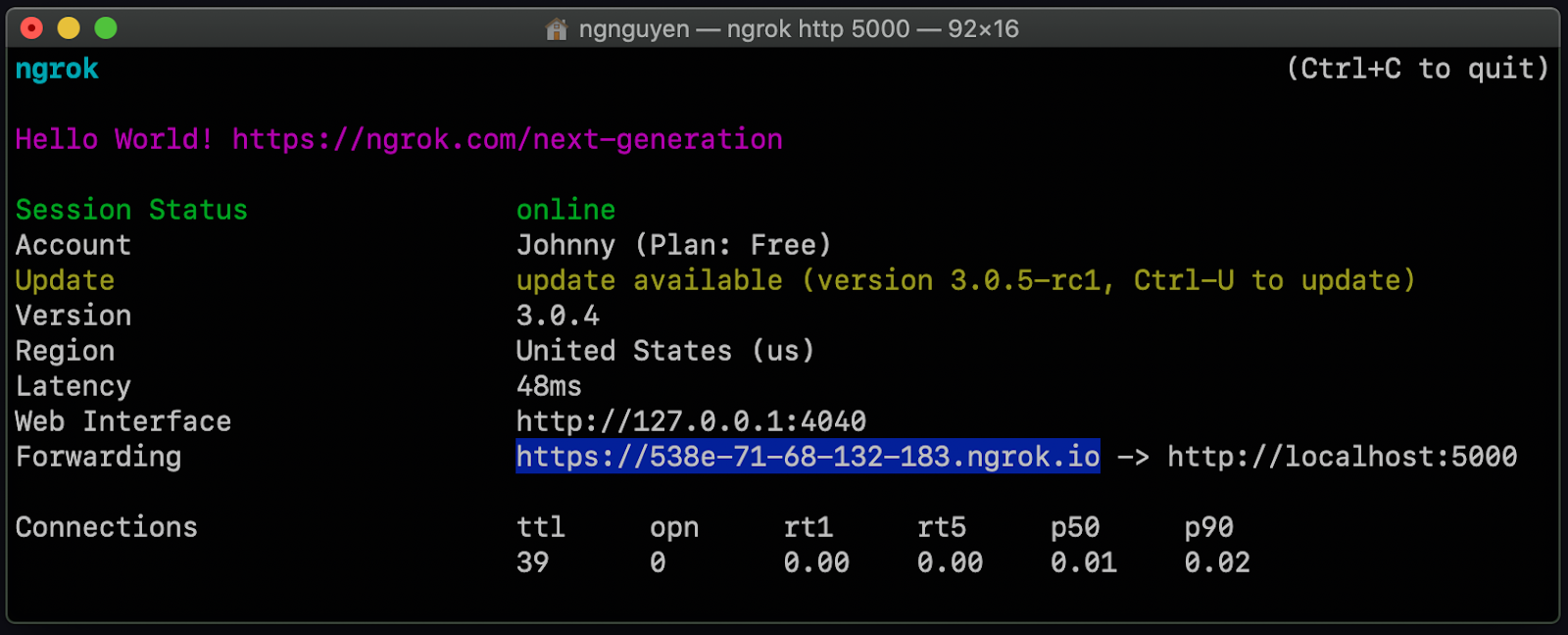Click the 'p50' column header
This screenshot has width=1568, height=635.
(x=1075, y=528)
